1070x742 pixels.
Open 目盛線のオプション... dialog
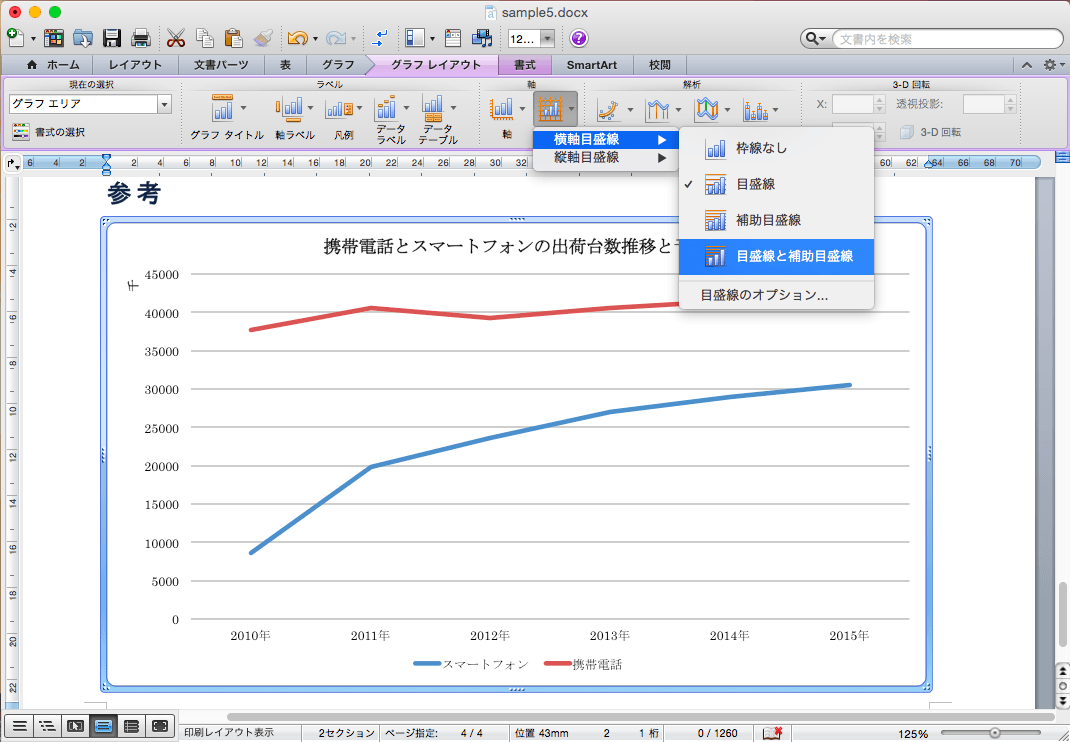pyautogui.click(x=777, y=296)
